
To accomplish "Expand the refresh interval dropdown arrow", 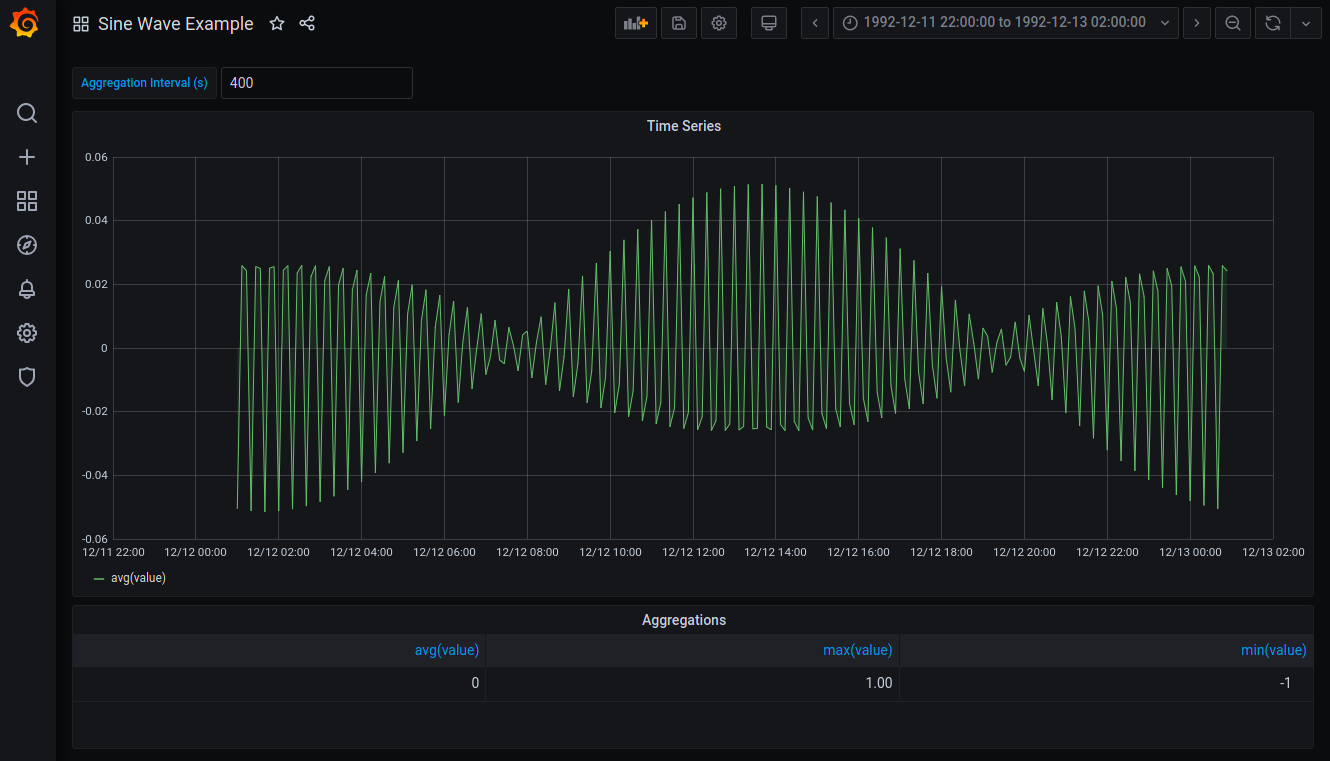I will [1306, 23].
